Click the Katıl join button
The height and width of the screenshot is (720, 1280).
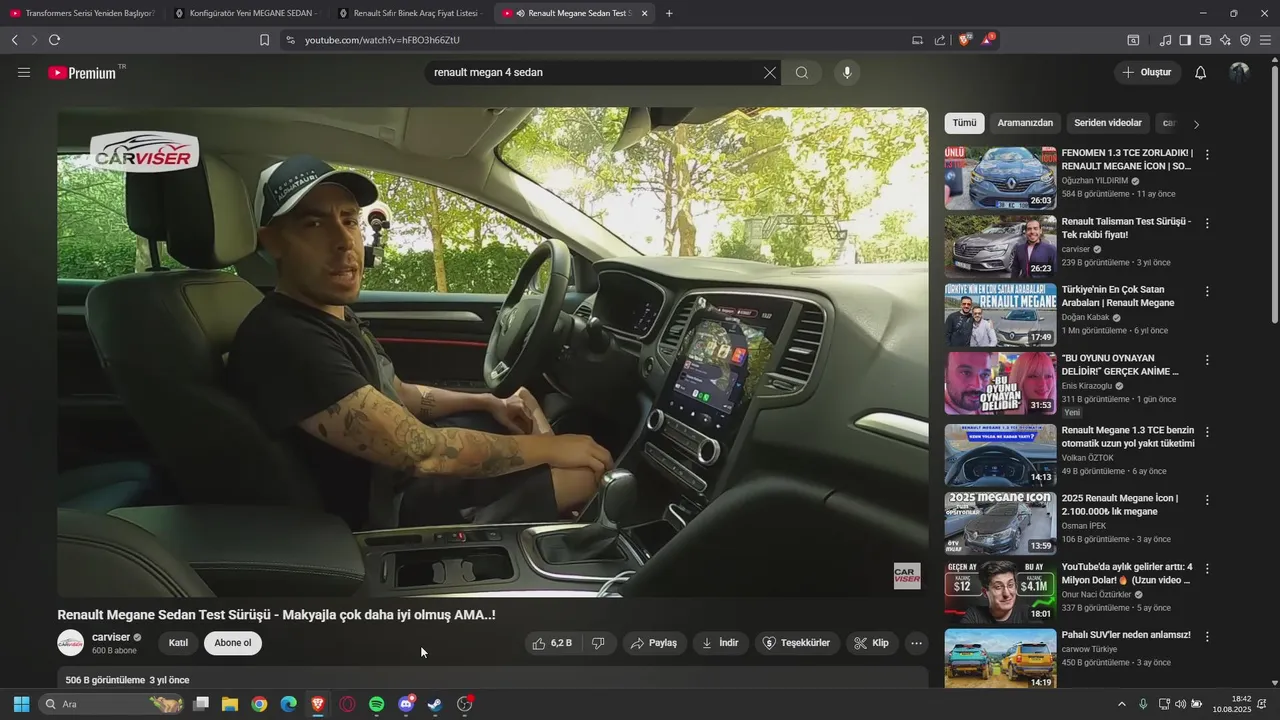[178, 643]
